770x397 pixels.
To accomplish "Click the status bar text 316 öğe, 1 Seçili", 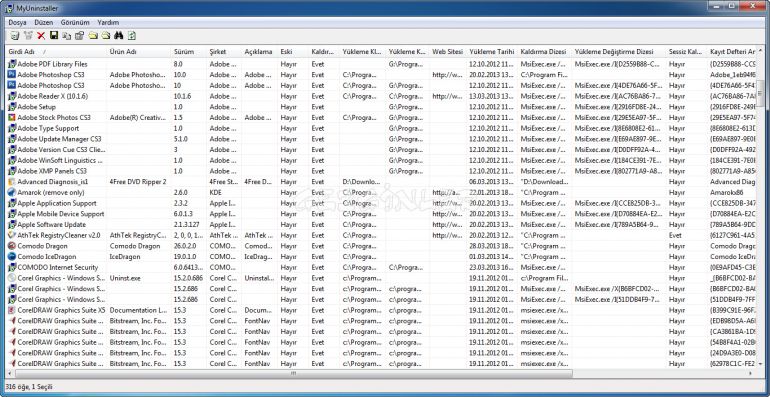I will click(x=29, y=387).
